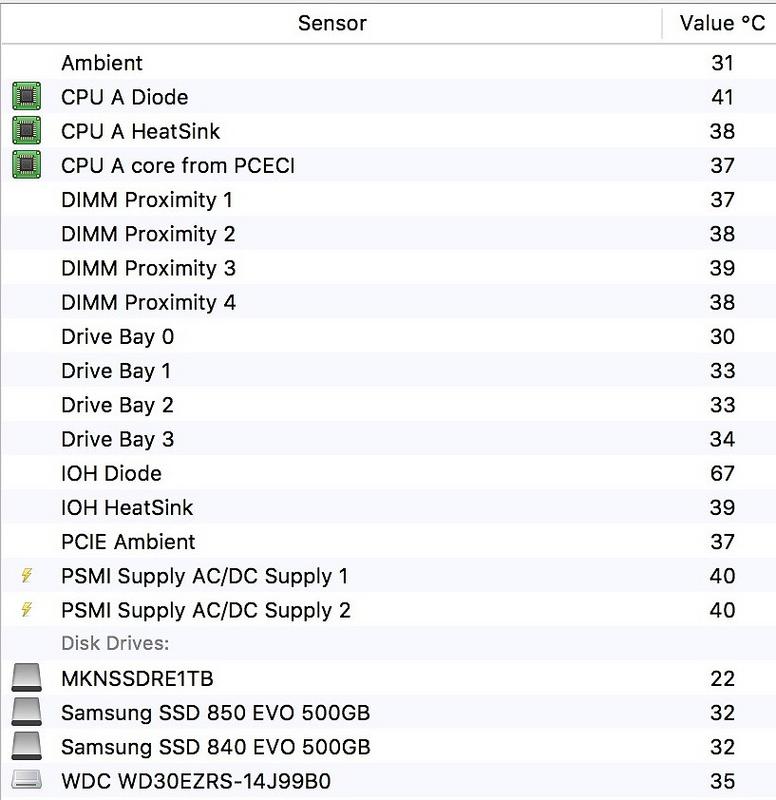
Task: Select the Ambient sensor row
Action: coord(102,63)
